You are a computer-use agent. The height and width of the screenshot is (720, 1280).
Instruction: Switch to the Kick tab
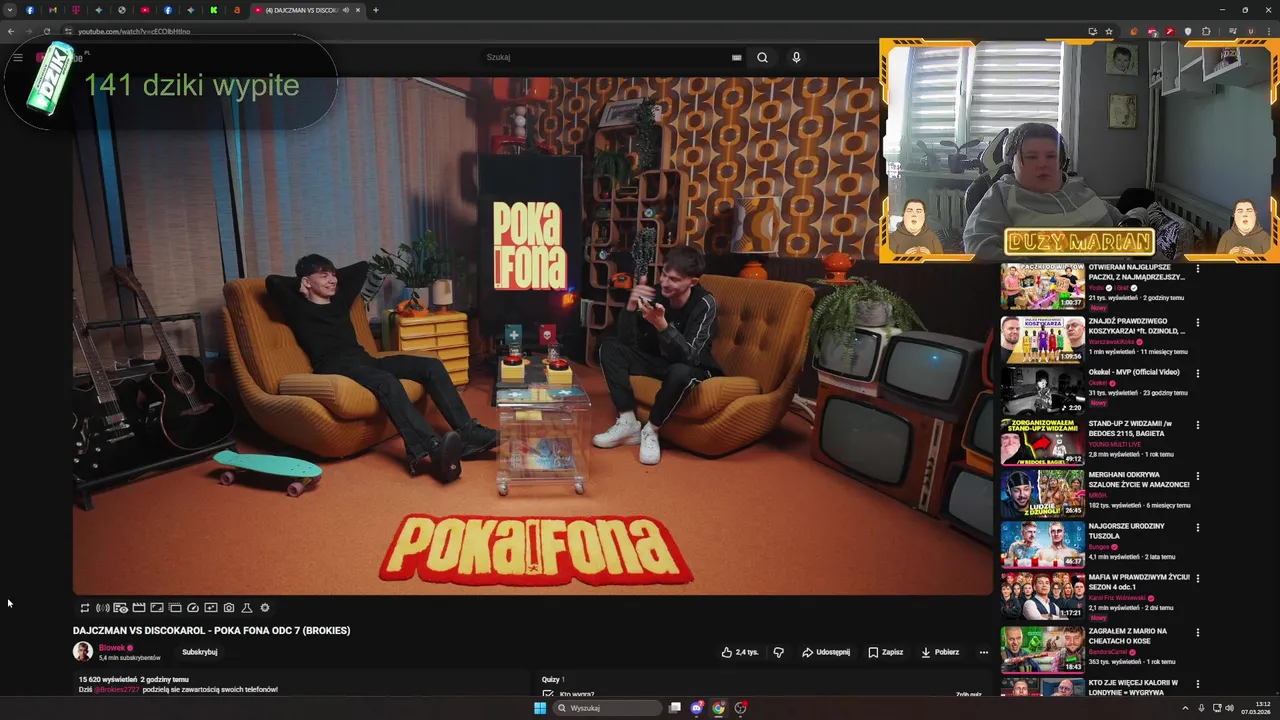214,10
